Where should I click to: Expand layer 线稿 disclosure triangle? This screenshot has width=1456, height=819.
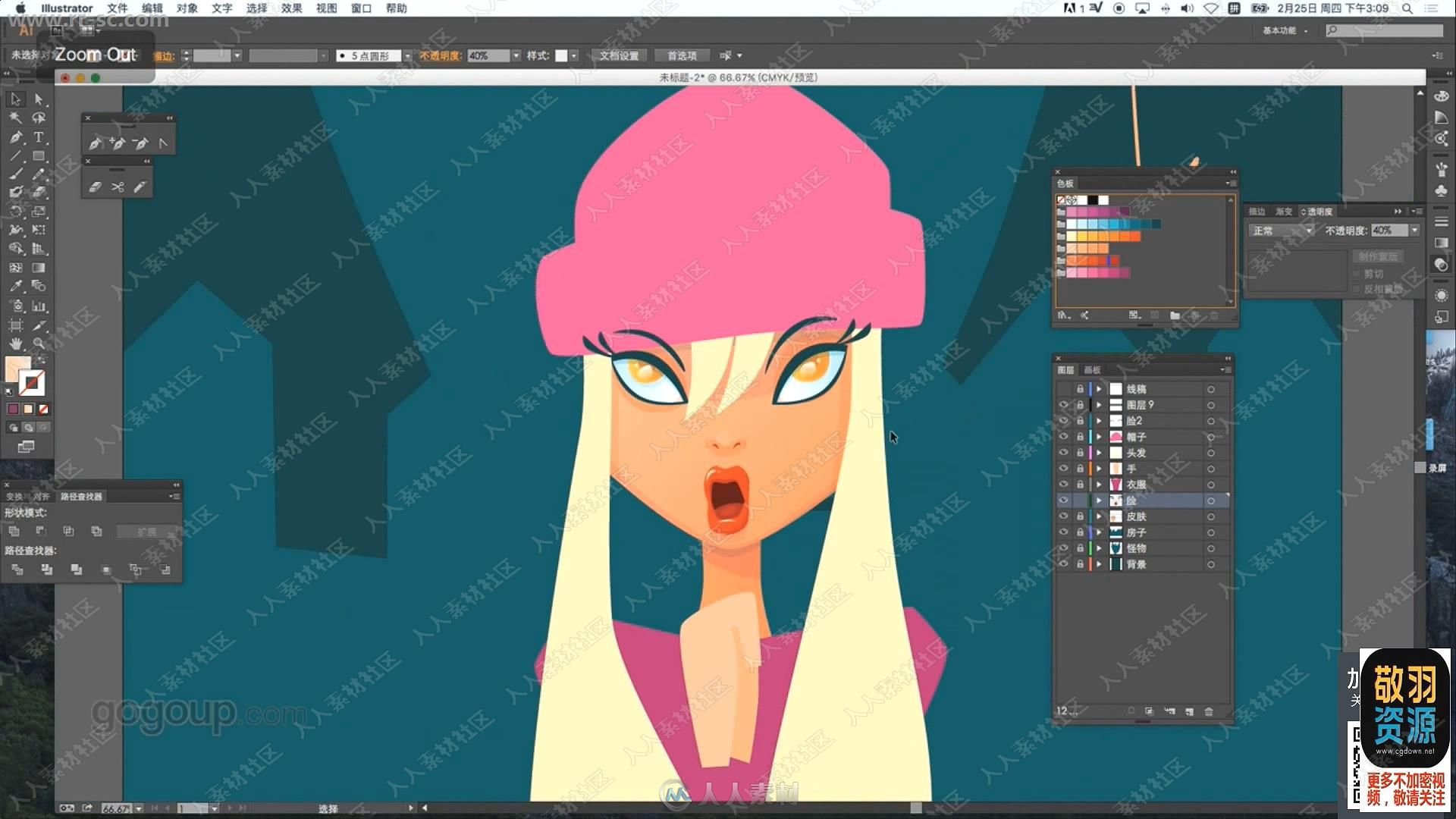point(1099,389)
